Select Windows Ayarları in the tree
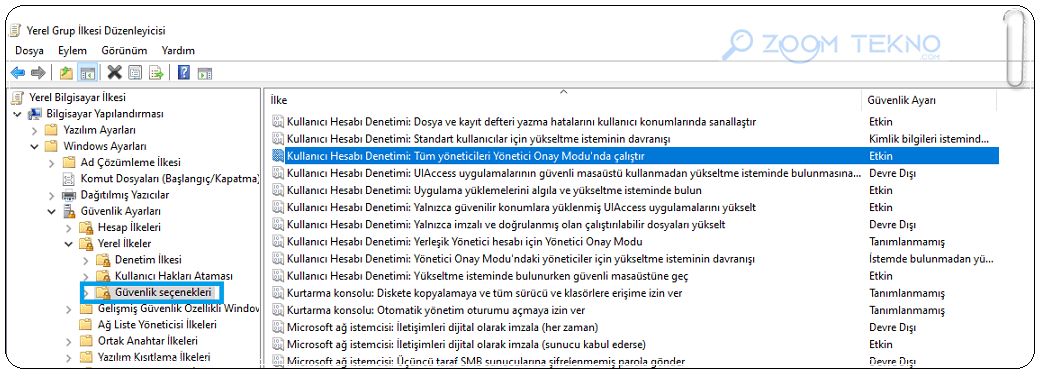Screen dimensions: 1040x374 pos(105,147)
